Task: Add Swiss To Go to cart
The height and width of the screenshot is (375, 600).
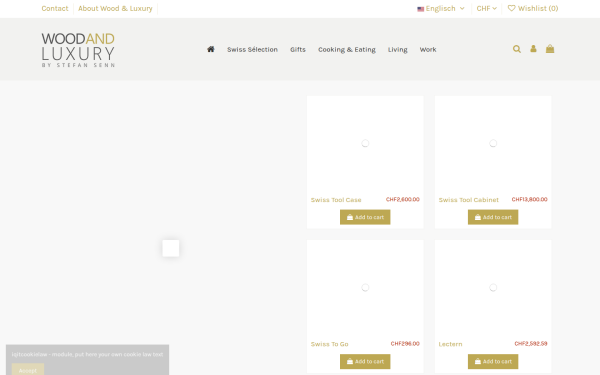Action: coord(365,361)
